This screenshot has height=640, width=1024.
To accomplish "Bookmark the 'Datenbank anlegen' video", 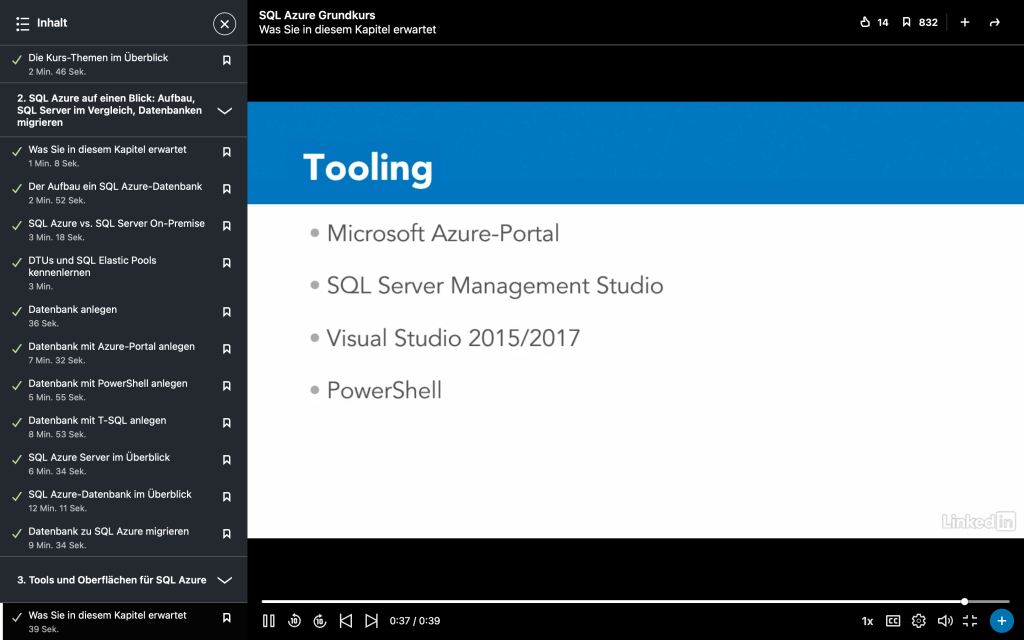I will 227,312.
